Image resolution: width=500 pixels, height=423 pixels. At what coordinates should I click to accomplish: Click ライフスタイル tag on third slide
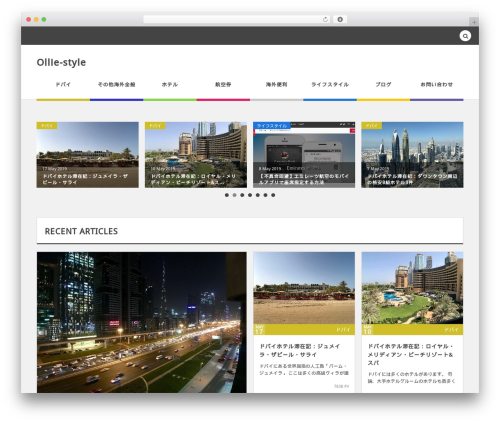[272, 126]
